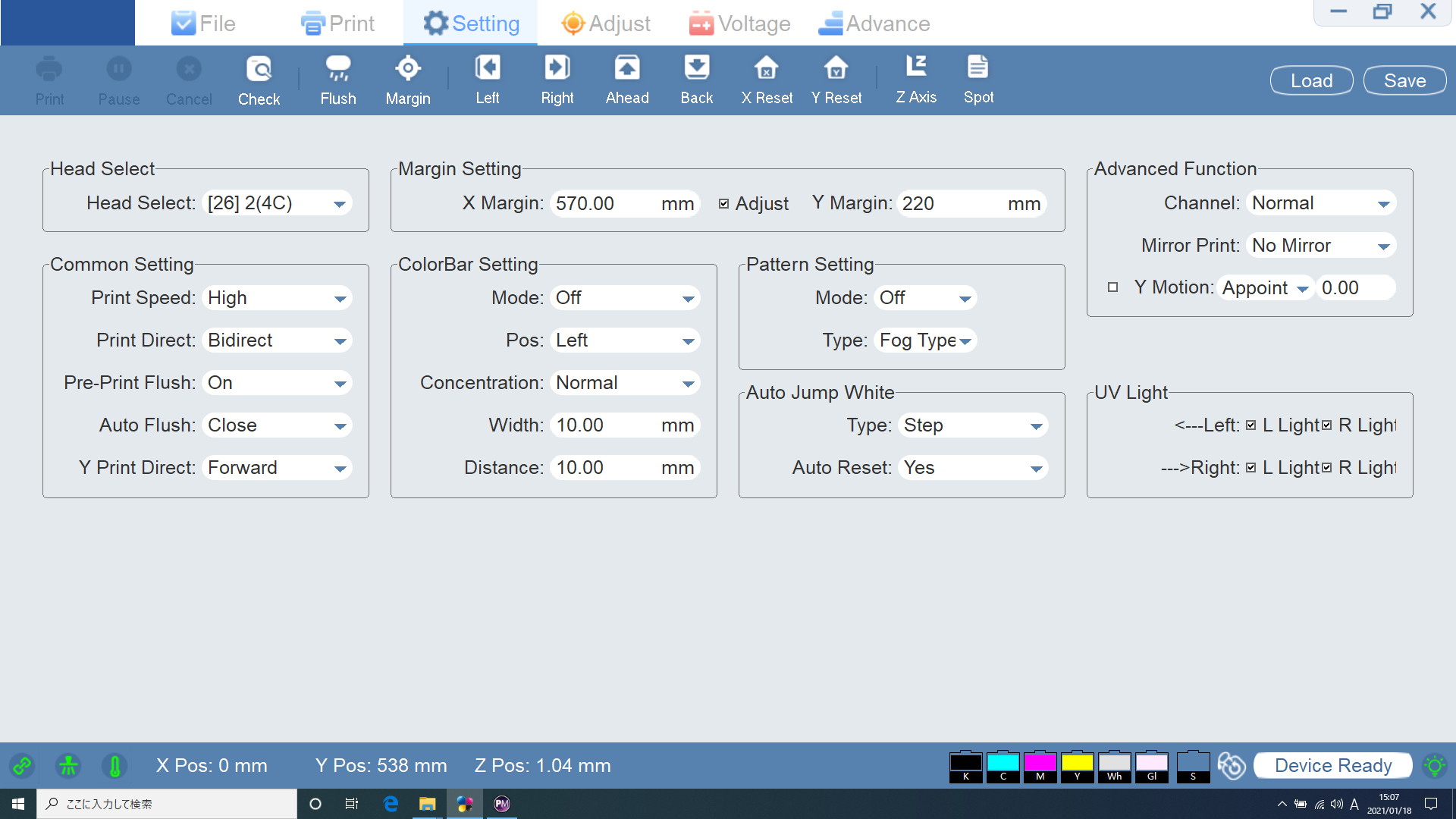Enable the Y Motion checkbox
This screenshot has width=1456, height=819.
1112,287
